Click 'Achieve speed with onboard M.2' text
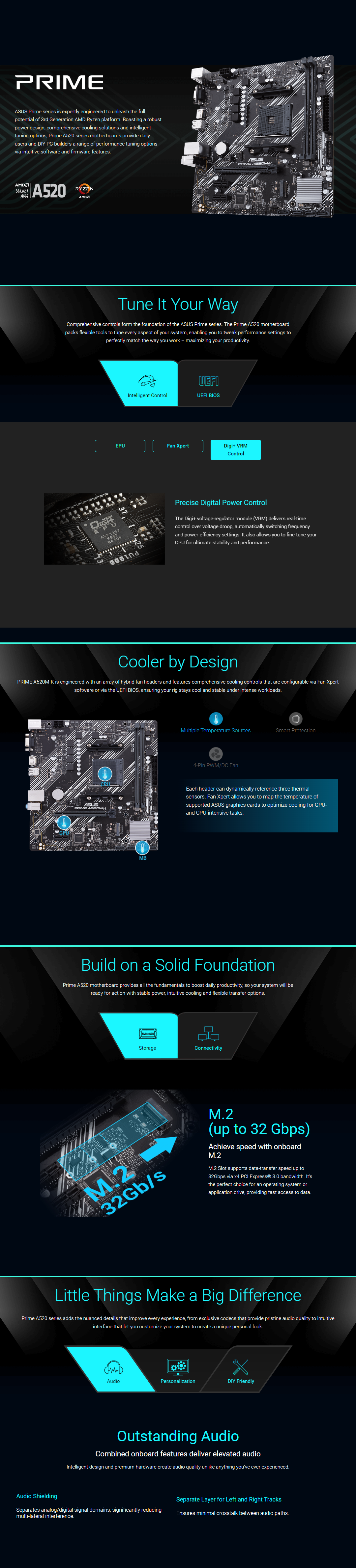Screen dimensions: 356x1568 pos(255,1151)
